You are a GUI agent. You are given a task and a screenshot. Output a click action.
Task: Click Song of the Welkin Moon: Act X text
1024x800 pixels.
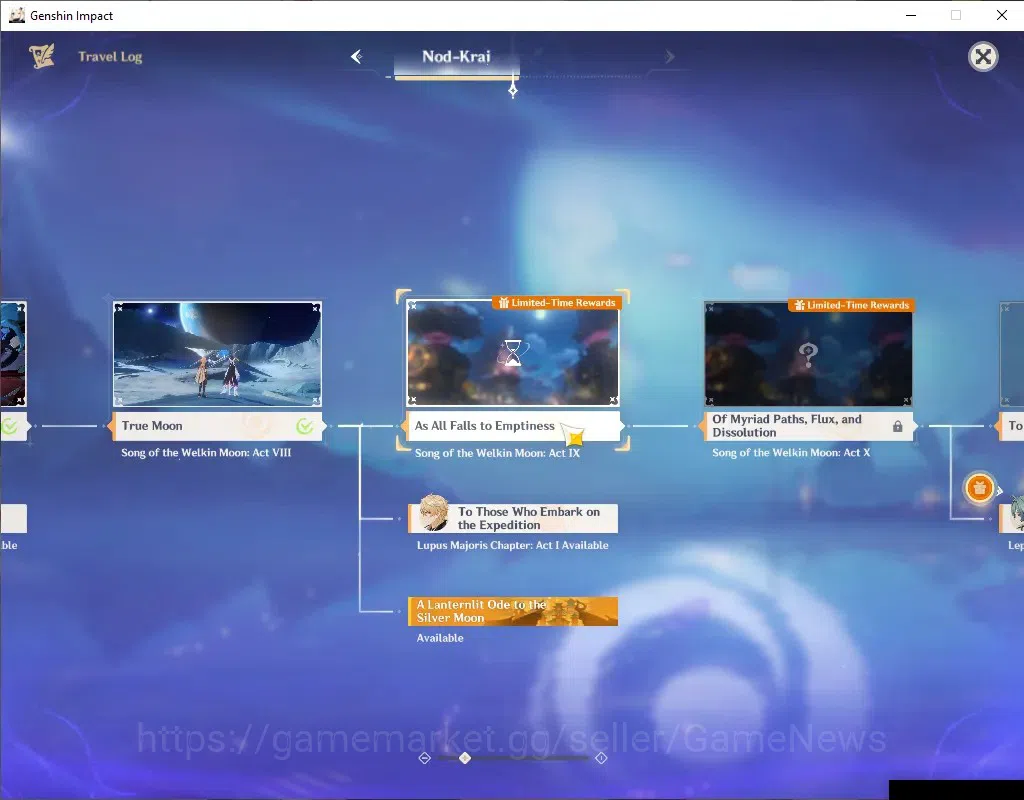tap(791, 453)
